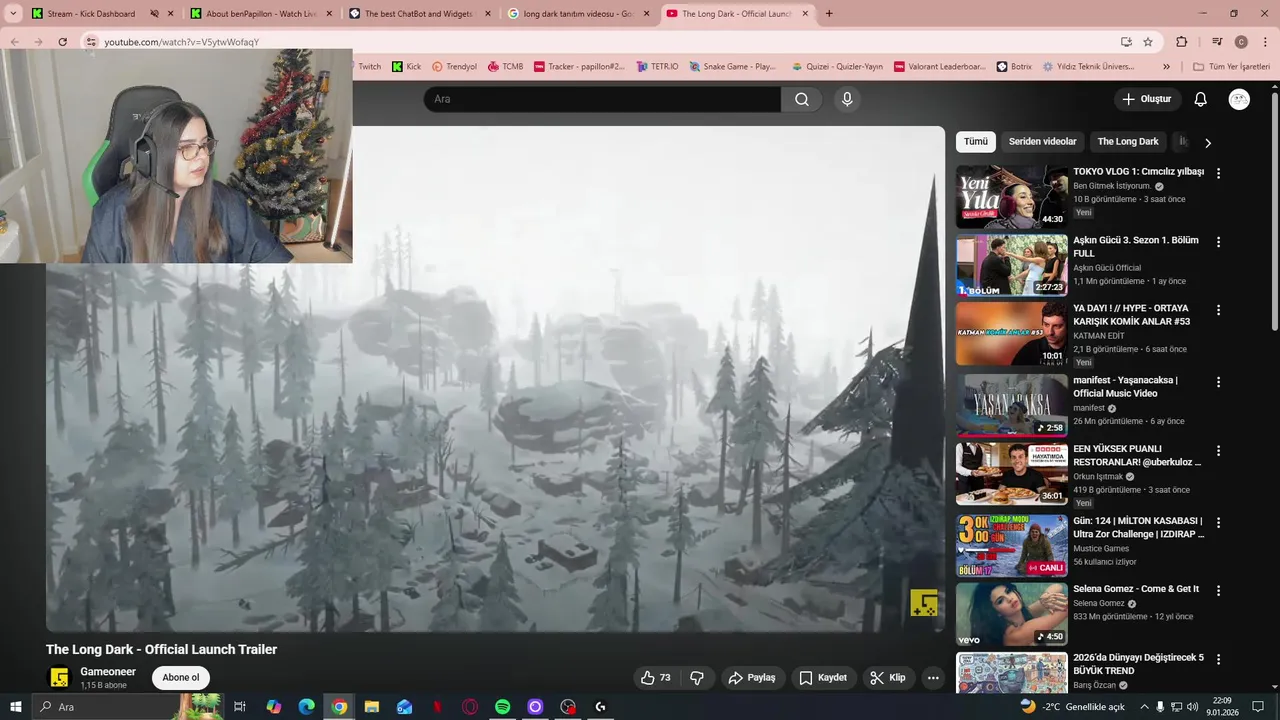1280x720 pixels.
Task: Open options for Aşkın Gücü video
Action: click(x=1218, y=242)
